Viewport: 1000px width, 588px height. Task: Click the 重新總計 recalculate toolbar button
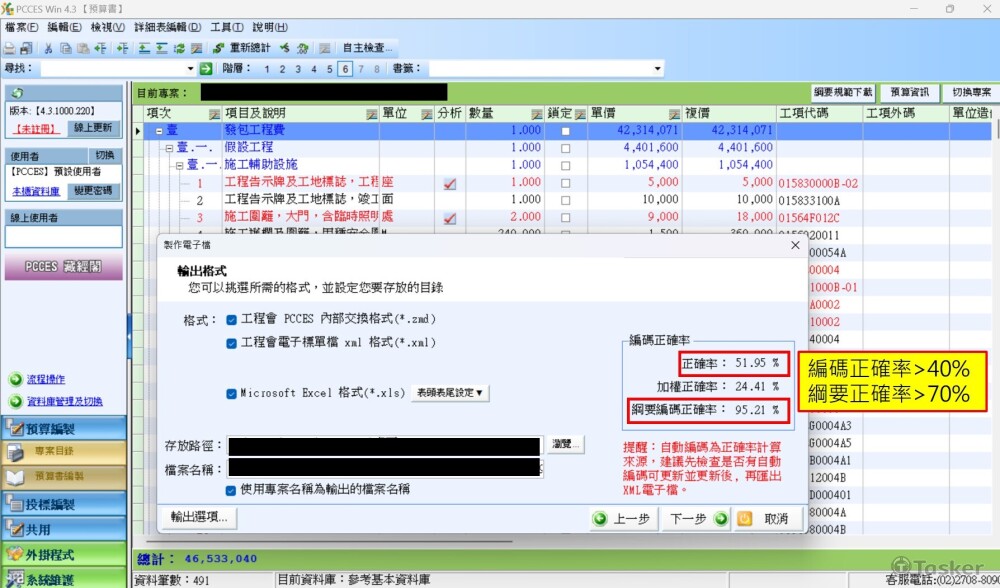240,48
